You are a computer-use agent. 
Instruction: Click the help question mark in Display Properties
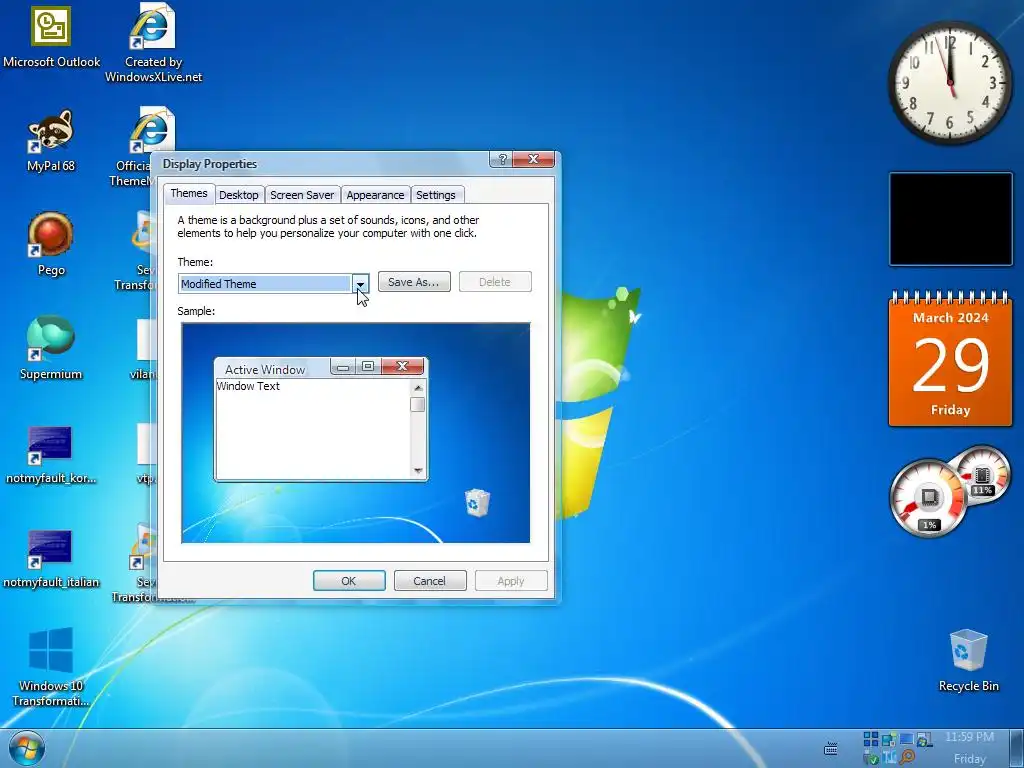click(502, 159)
